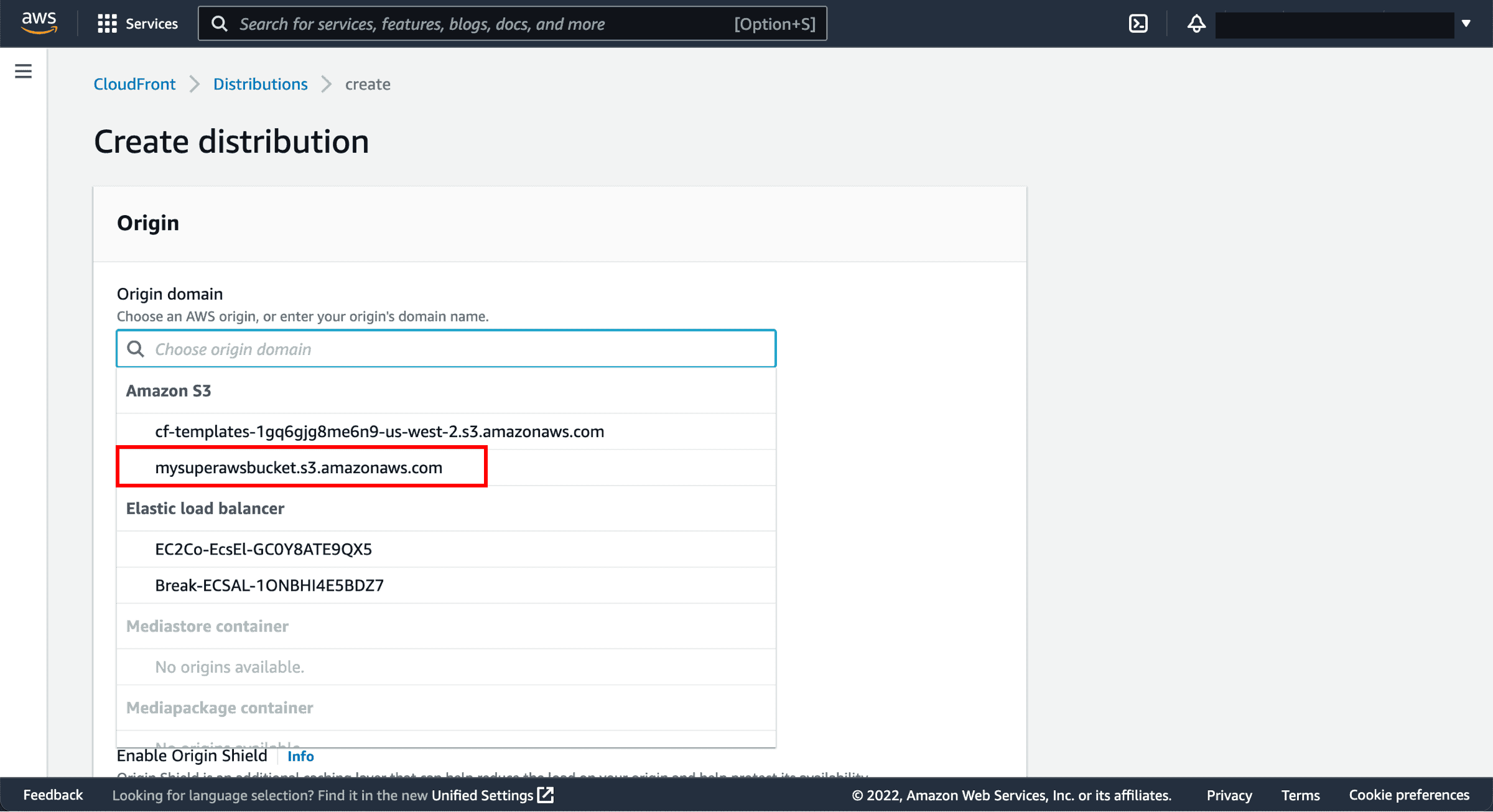
Task: Open the Privacy footer link
Action: 1229,795
